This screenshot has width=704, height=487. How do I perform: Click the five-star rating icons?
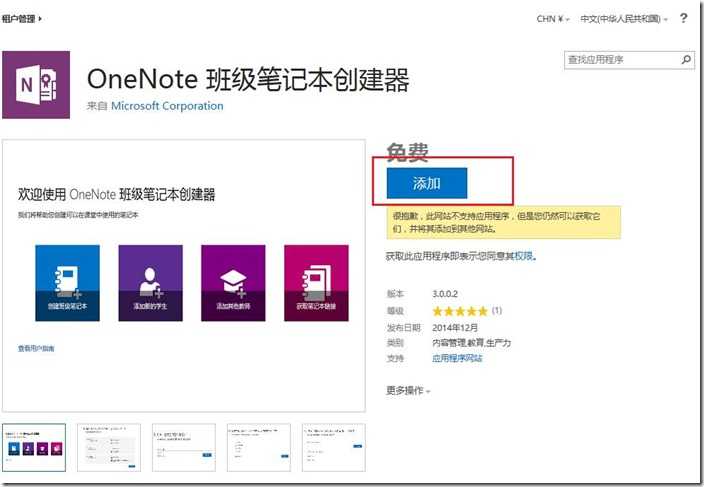(x=460, y=311)
